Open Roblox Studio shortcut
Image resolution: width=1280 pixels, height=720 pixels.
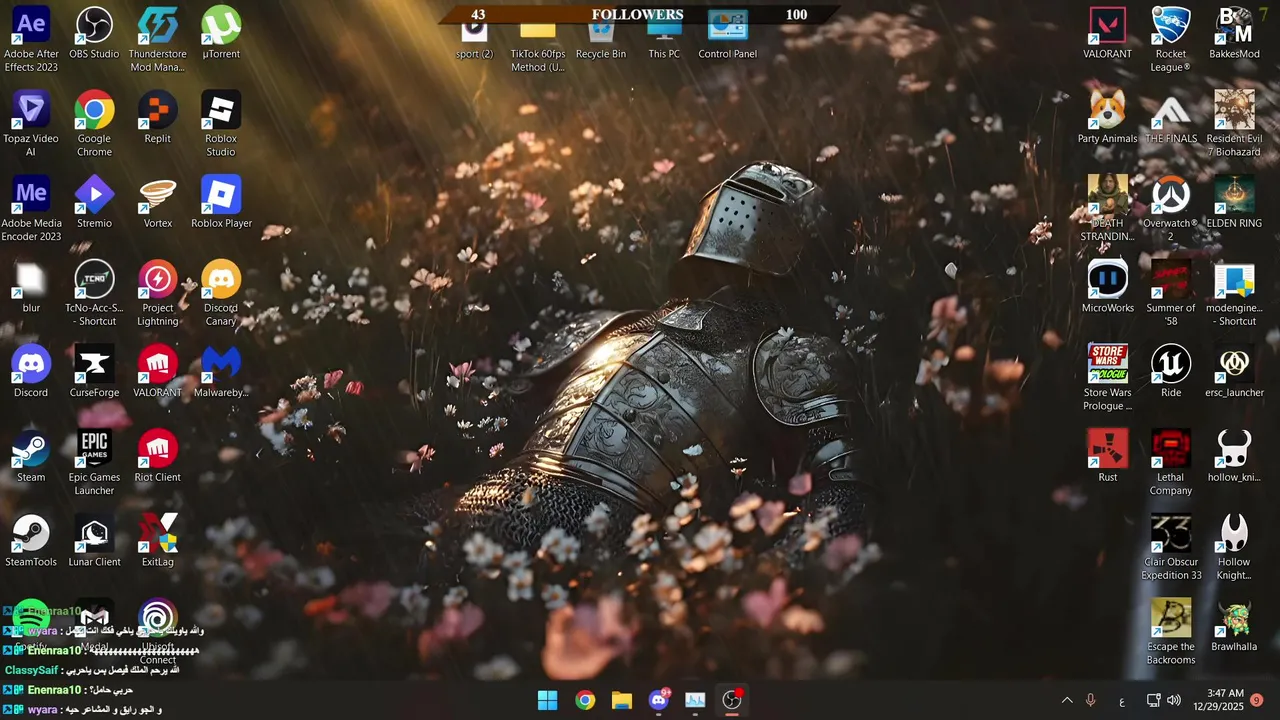(221, 125)
